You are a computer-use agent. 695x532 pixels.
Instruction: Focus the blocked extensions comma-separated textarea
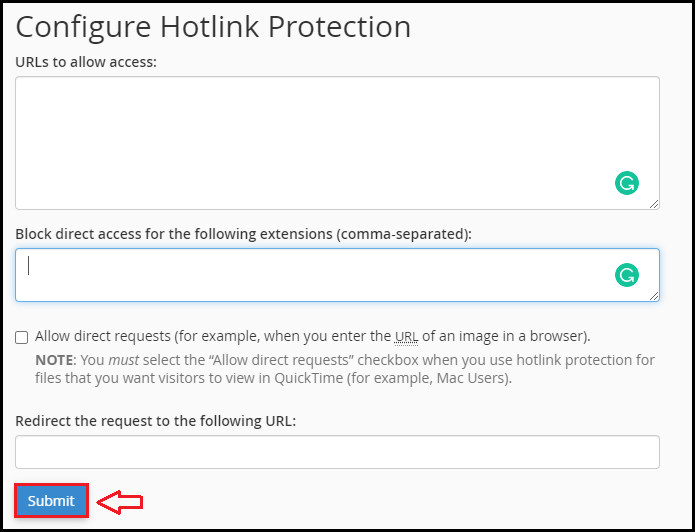[x=337, y=275]
